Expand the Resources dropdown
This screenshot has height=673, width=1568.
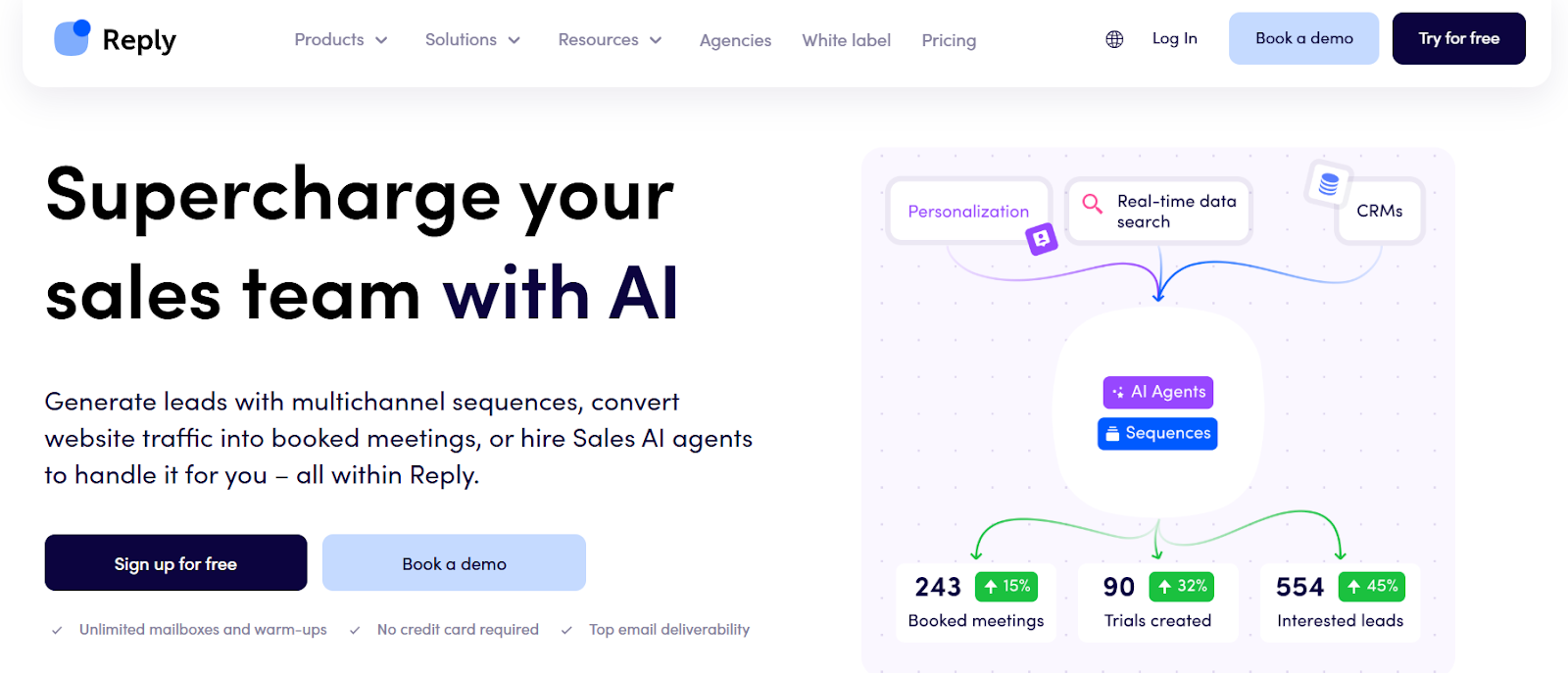point(609,39)
